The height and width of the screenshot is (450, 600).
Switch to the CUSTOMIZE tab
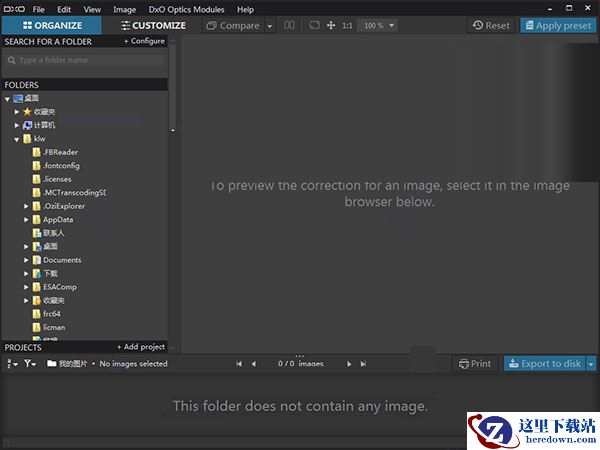click(151, 25)
